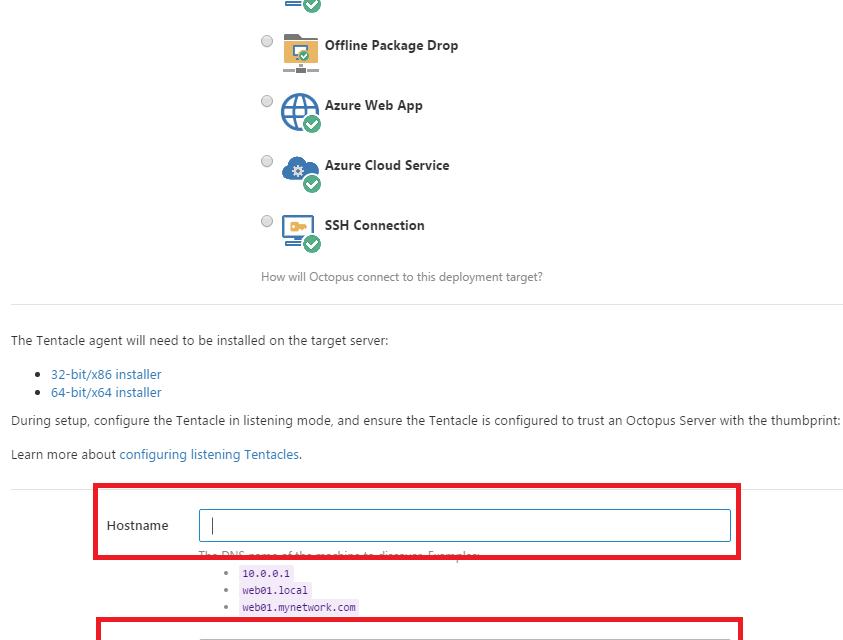Click the Hostname field label

tap(138, 526)
